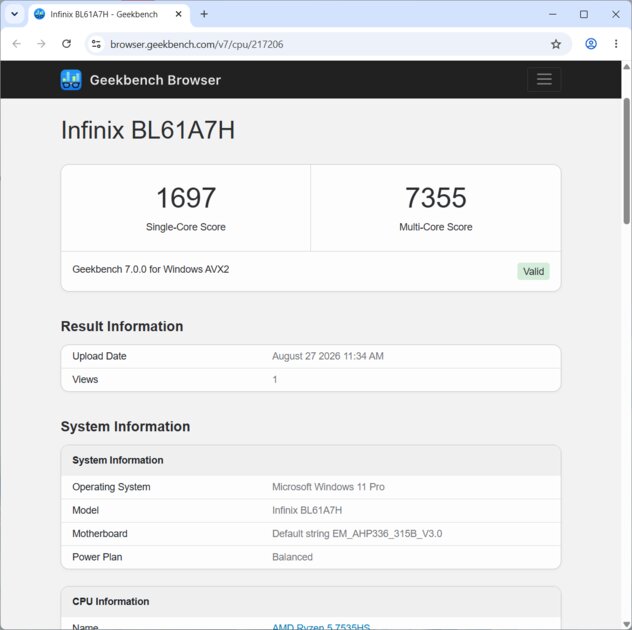Open the Chrome profile icon

[x=591, y=44]
